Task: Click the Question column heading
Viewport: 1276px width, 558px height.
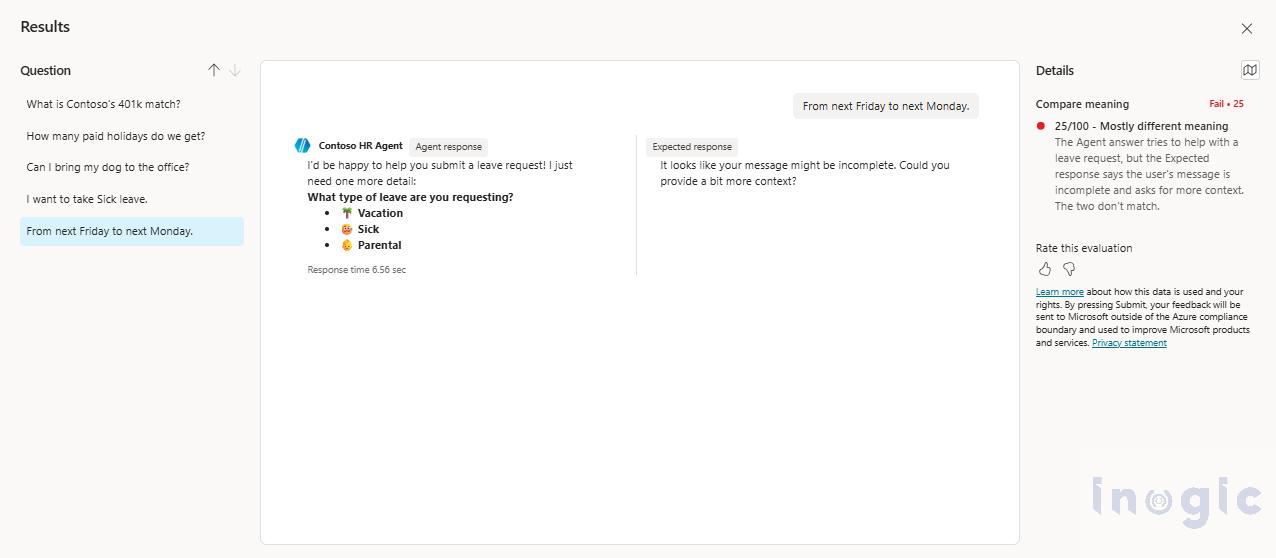Action: (x=46, y=70)
